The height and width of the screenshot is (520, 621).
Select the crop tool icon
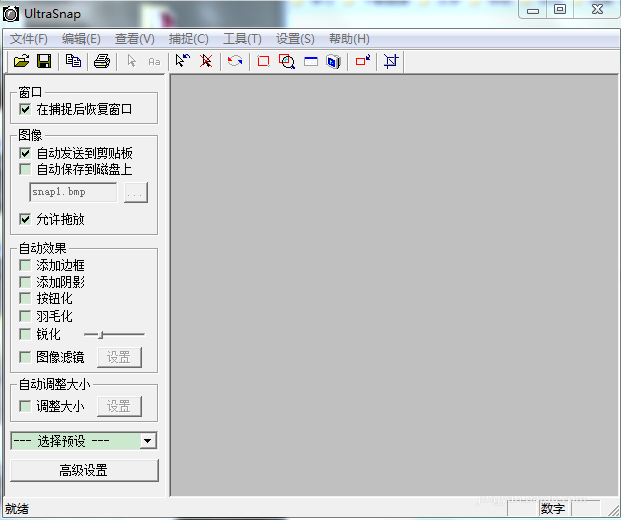391,61
